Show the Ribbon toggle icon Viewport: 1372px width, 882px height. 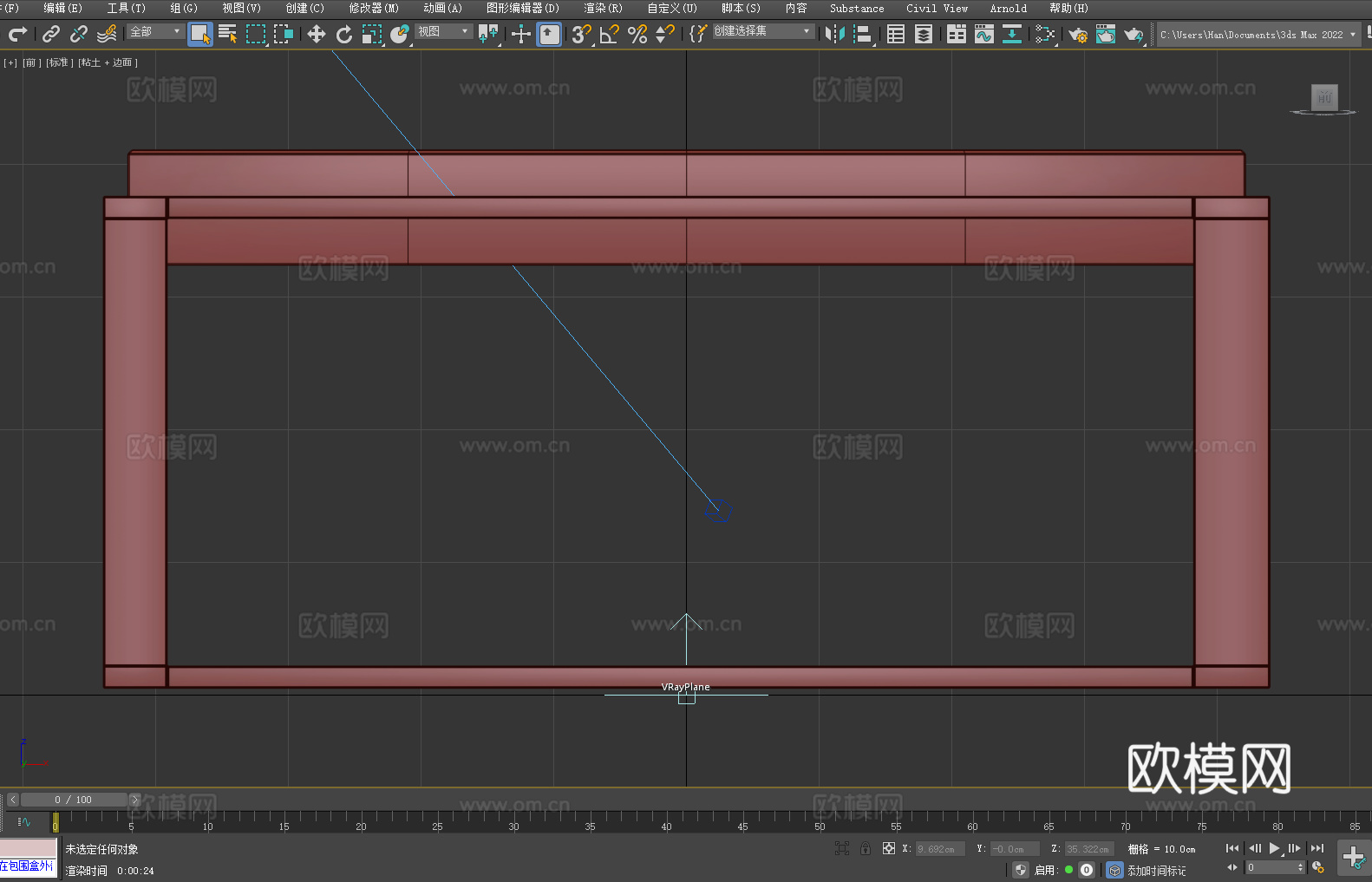coord(957,34)
